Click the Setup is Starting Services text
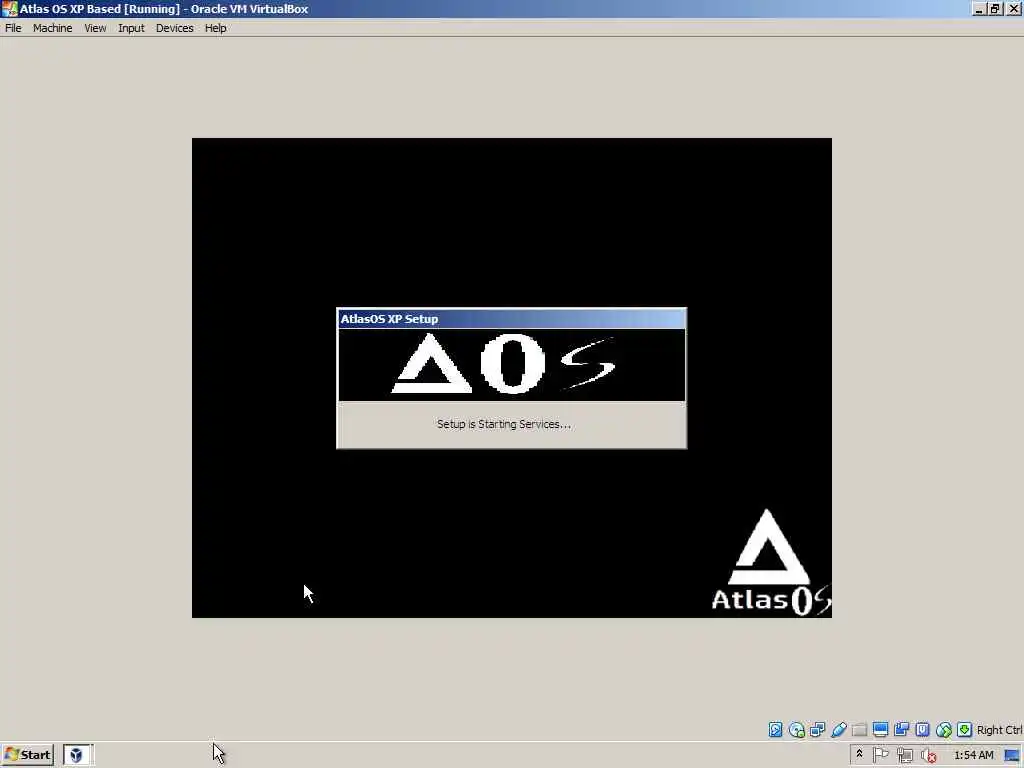 (504, 424)
